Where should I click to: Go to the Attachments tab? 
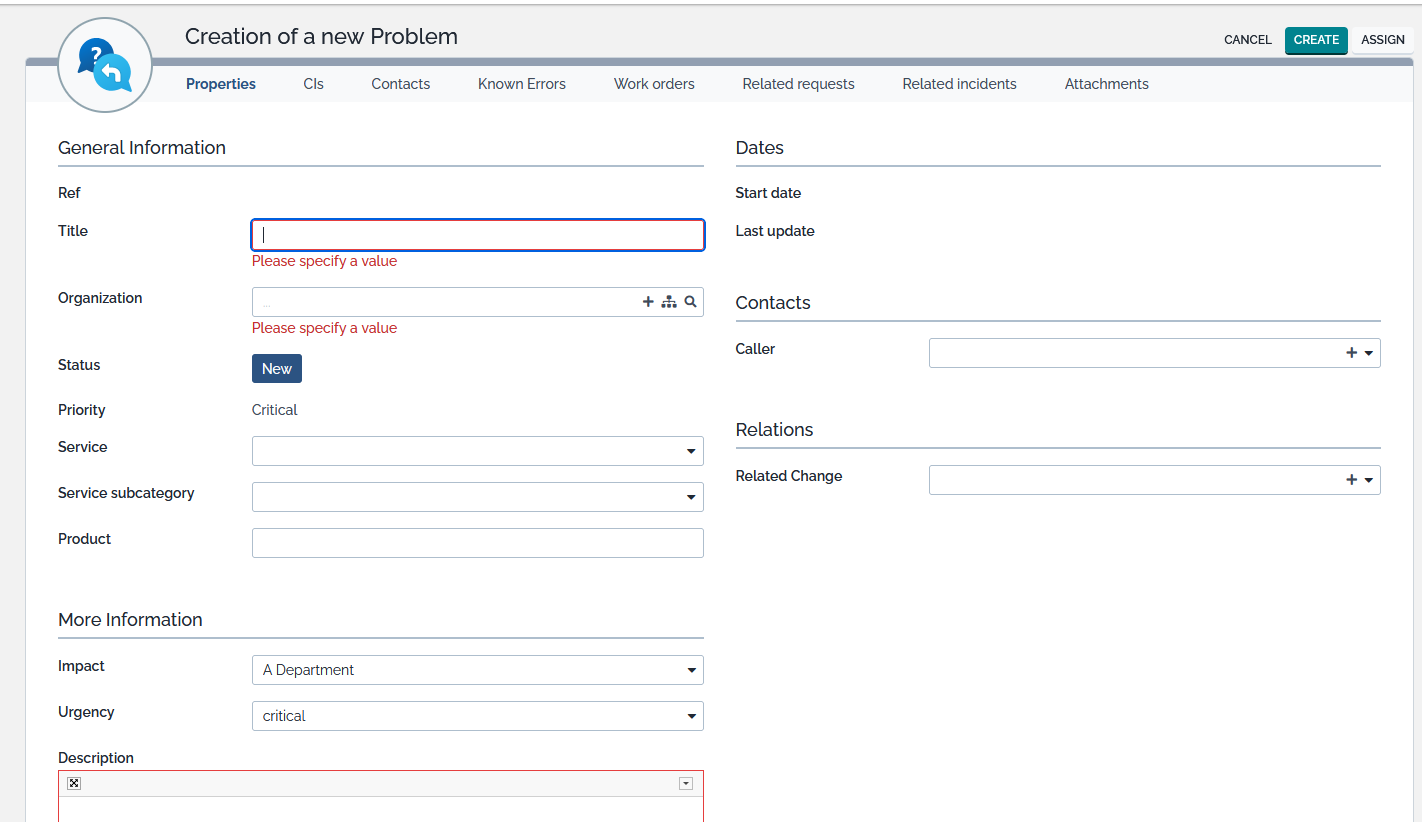point(1106,84)
